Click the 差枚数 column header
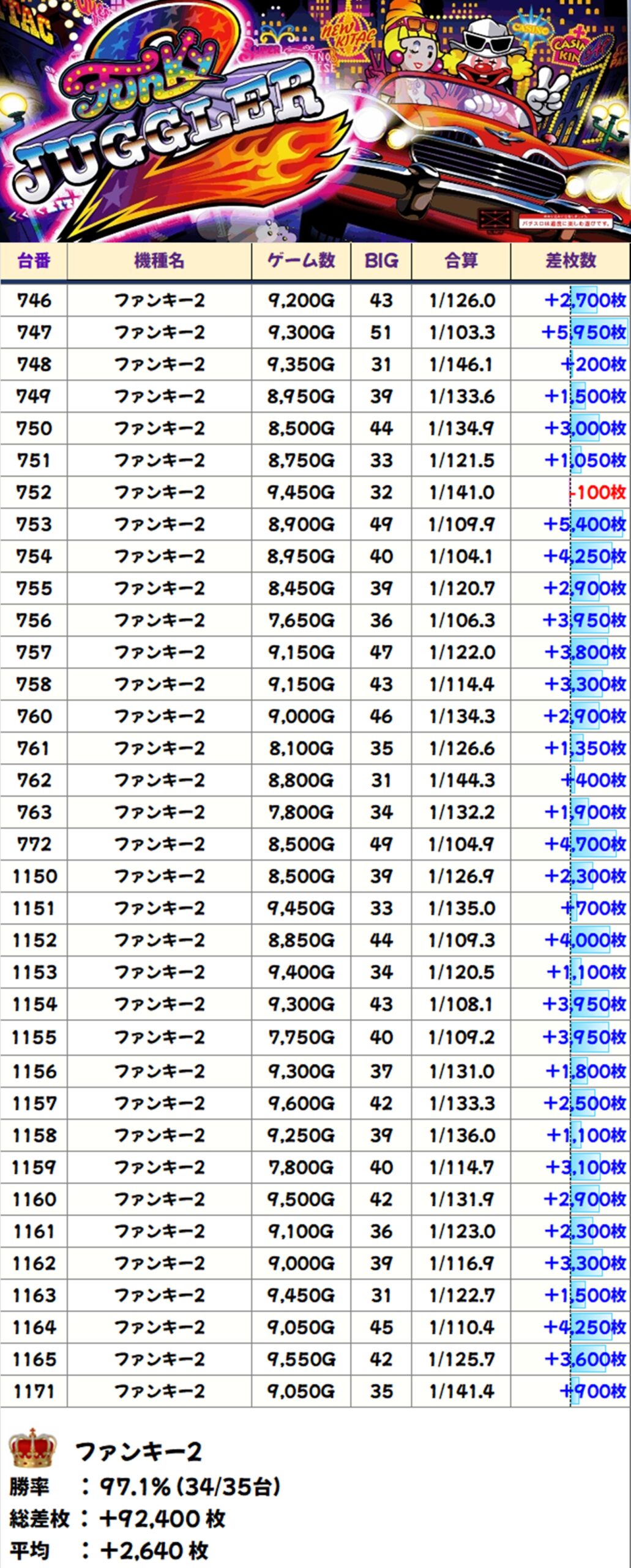Image resolution: width=631 pixels, height=1568 pixels. tap(570, 261)
